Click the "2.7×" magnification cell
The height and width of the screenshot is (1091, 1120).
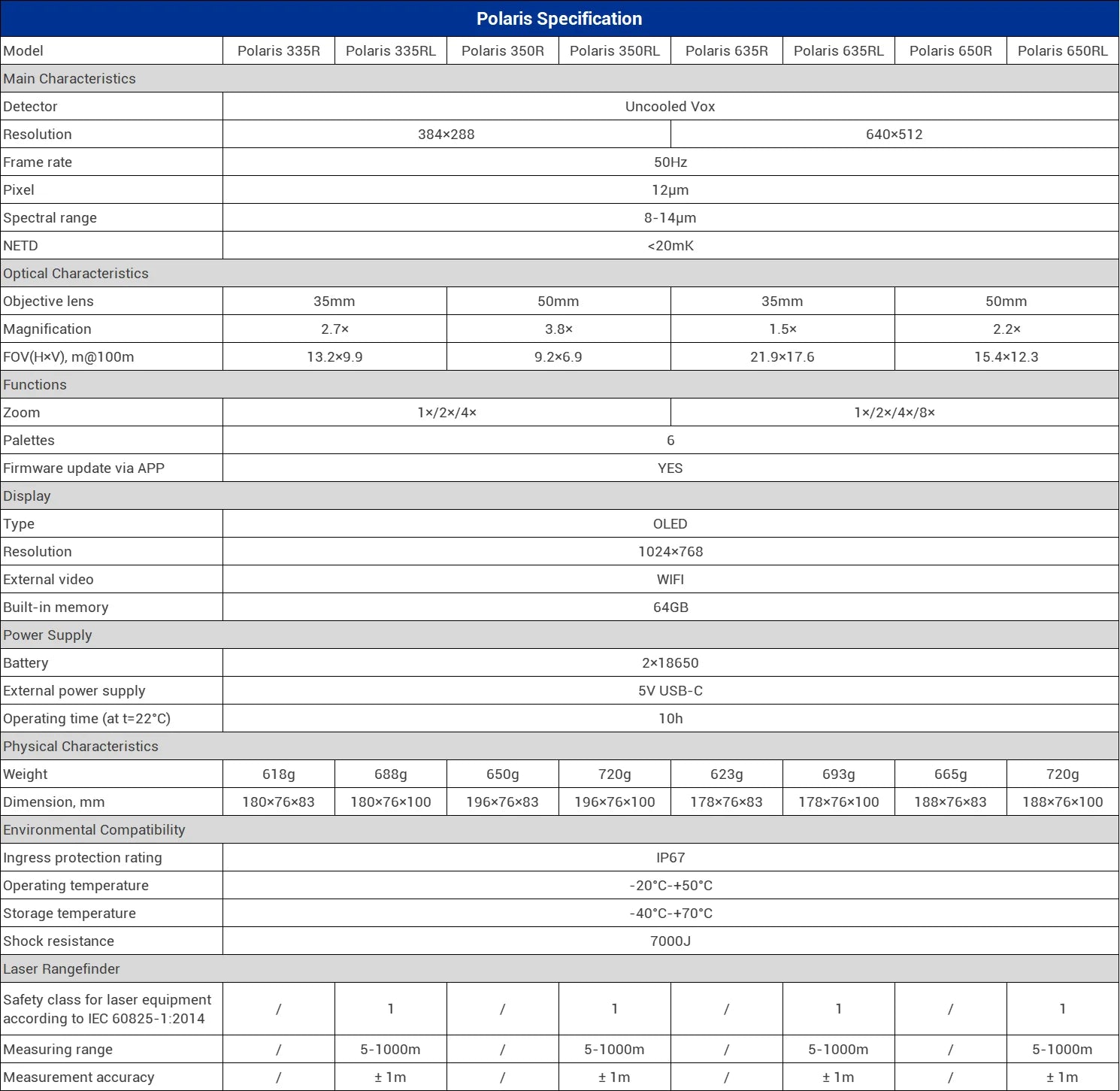[x=334, y=329]
